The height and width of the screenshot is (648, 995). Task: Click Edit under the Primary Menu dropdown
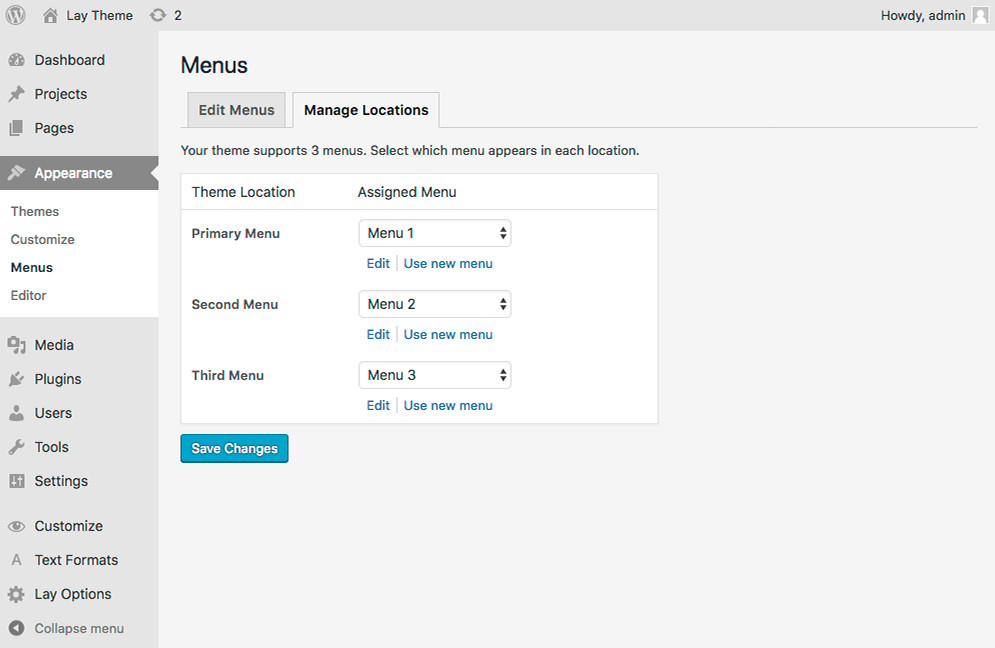pos(377,263)
